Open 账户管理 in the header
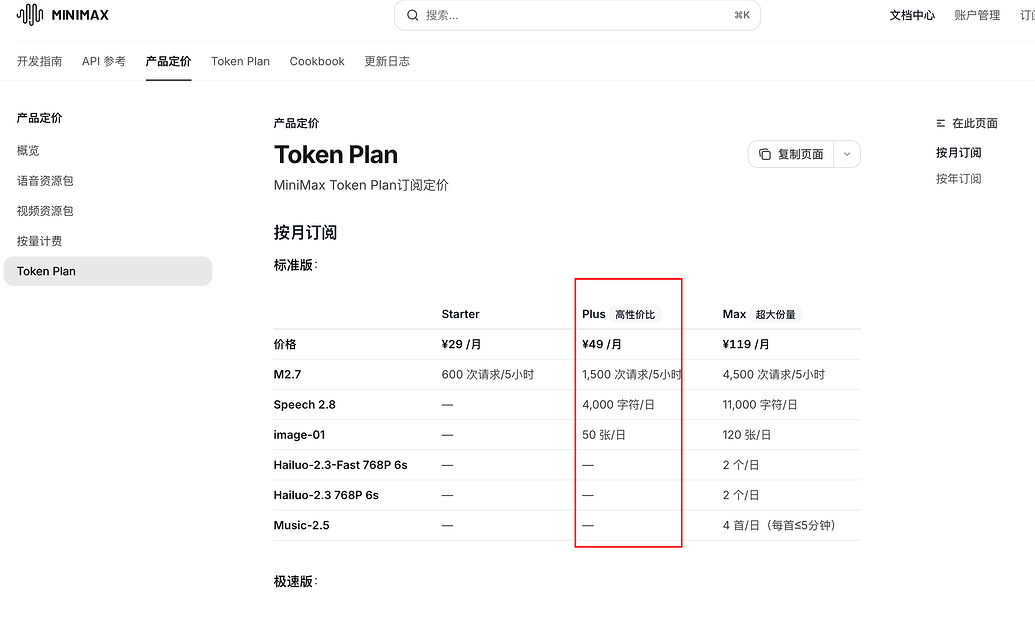The image size is (1035, 618). (977, 15)
